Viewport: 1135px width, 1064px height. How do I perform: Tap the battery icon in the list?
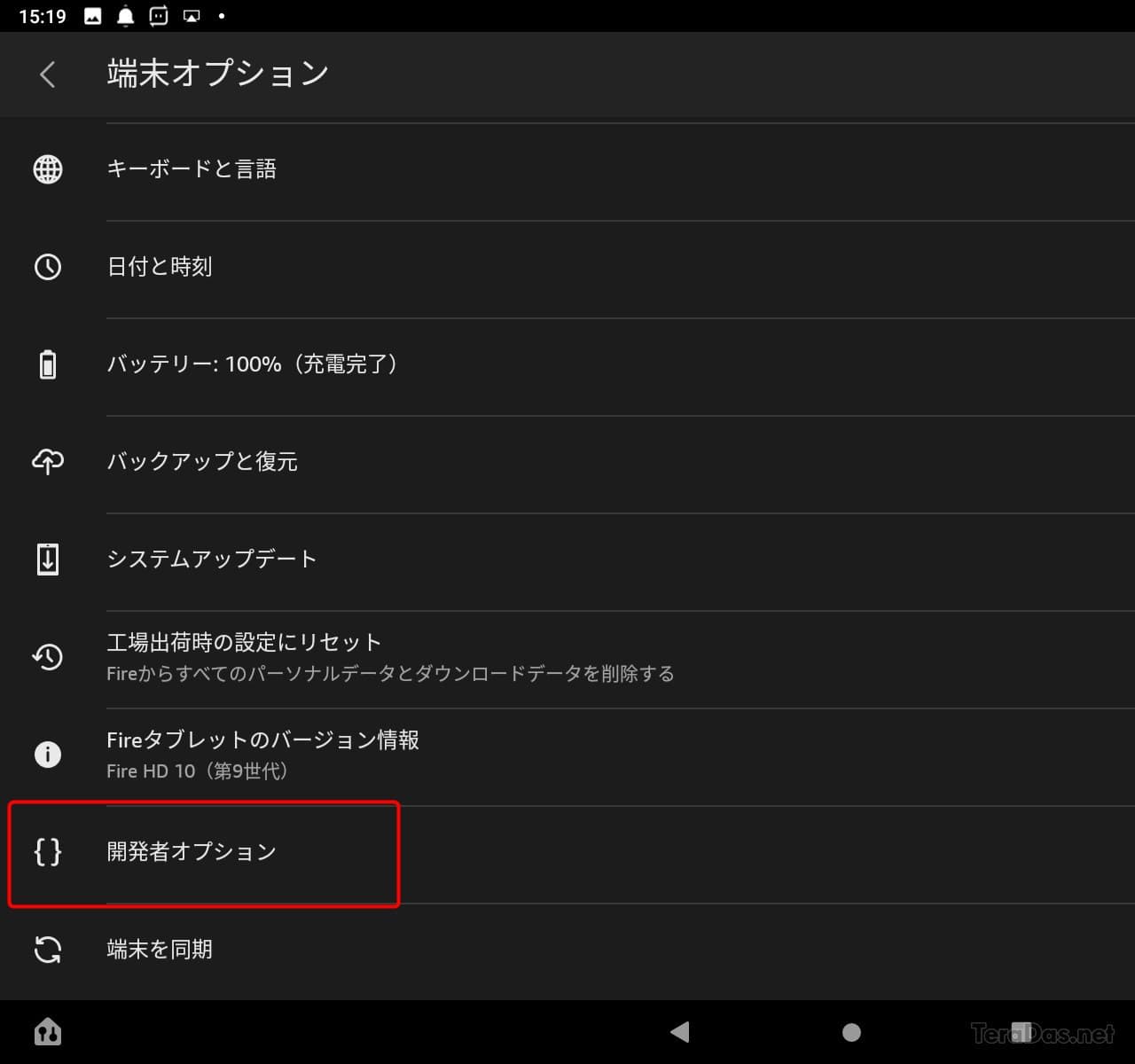click(x=48, y=364)
